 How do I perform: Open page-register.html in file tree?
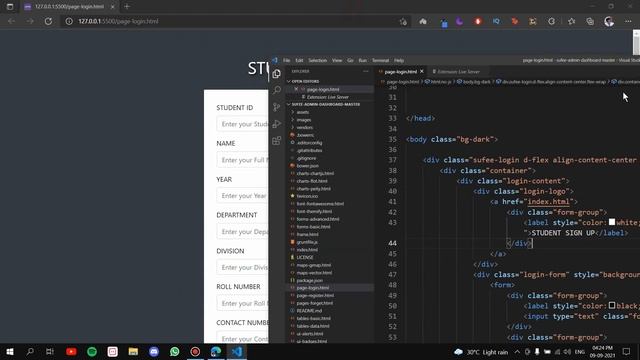click(x=315, y=296)
